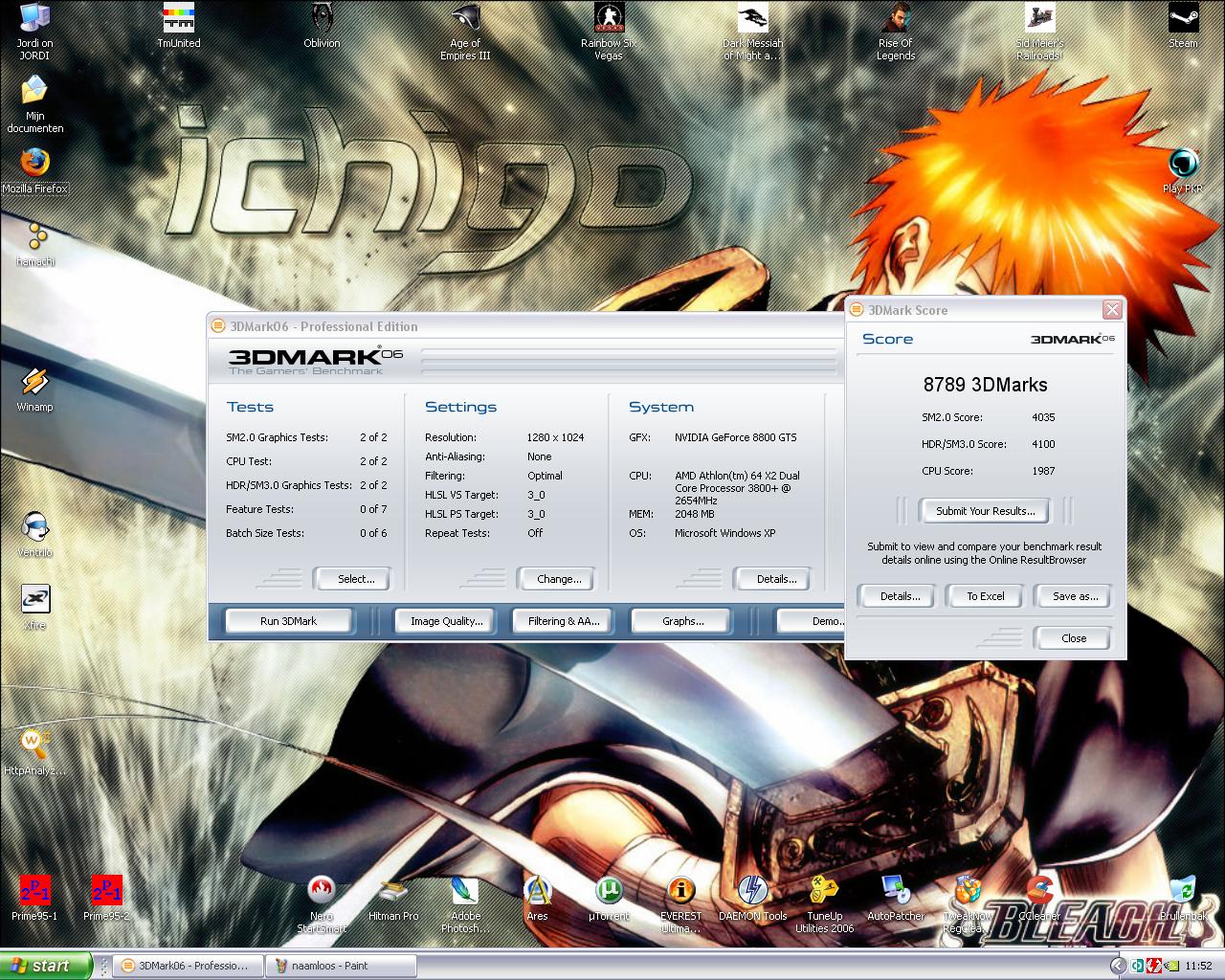Open the Age of Empires III shortcut
The width and height of the screenshot is (1225, 980).
pyautogui.click(x=465, y=32)
